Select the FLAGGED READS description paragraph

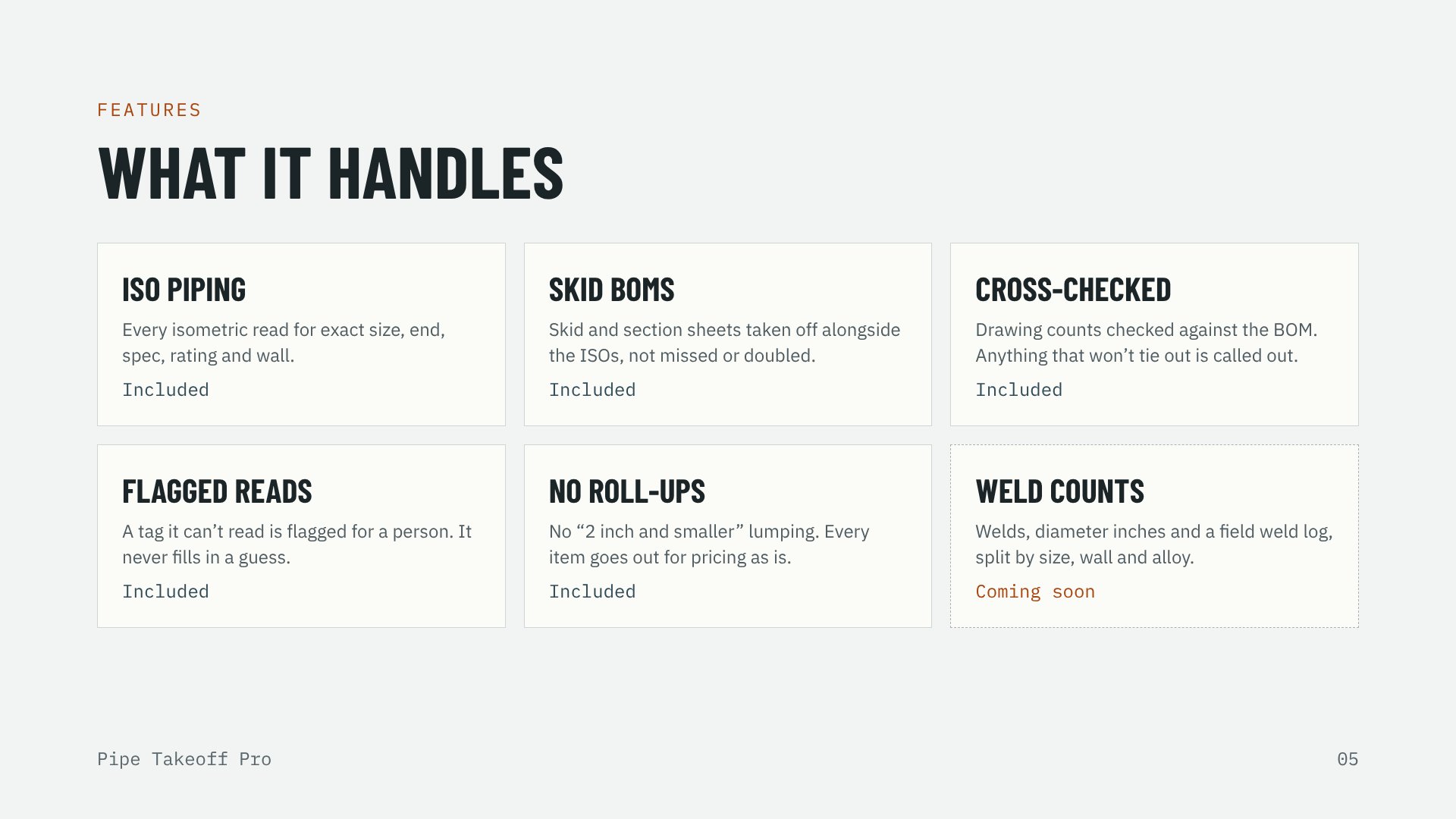coord(297,544)
